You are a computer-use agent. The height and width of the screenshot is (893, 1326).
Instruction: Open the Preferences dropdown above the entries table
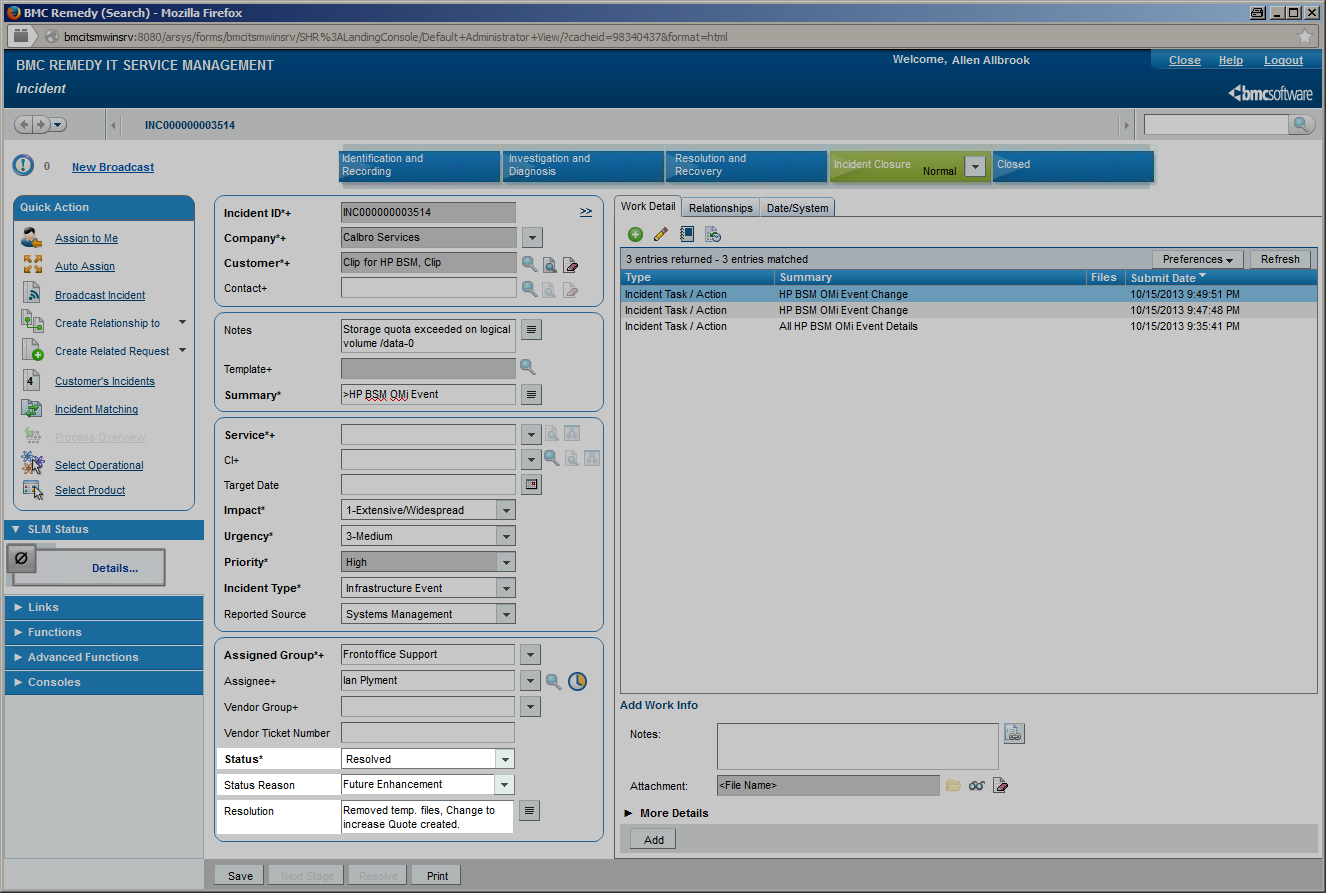1196,258
